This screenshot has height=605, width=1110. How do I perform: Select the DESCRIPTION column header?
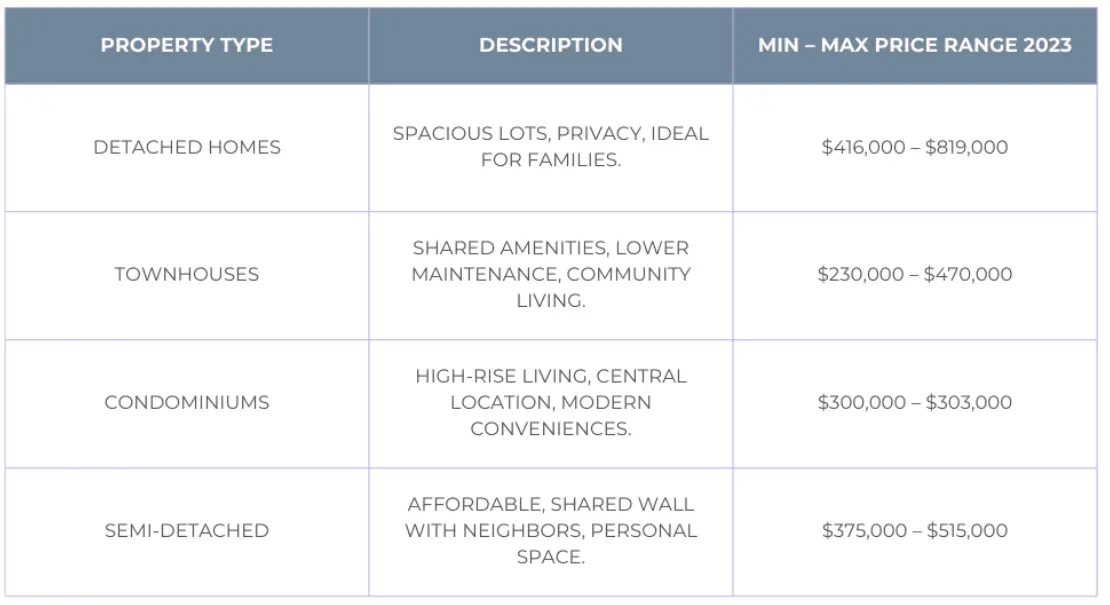click(x=550, y=46)
